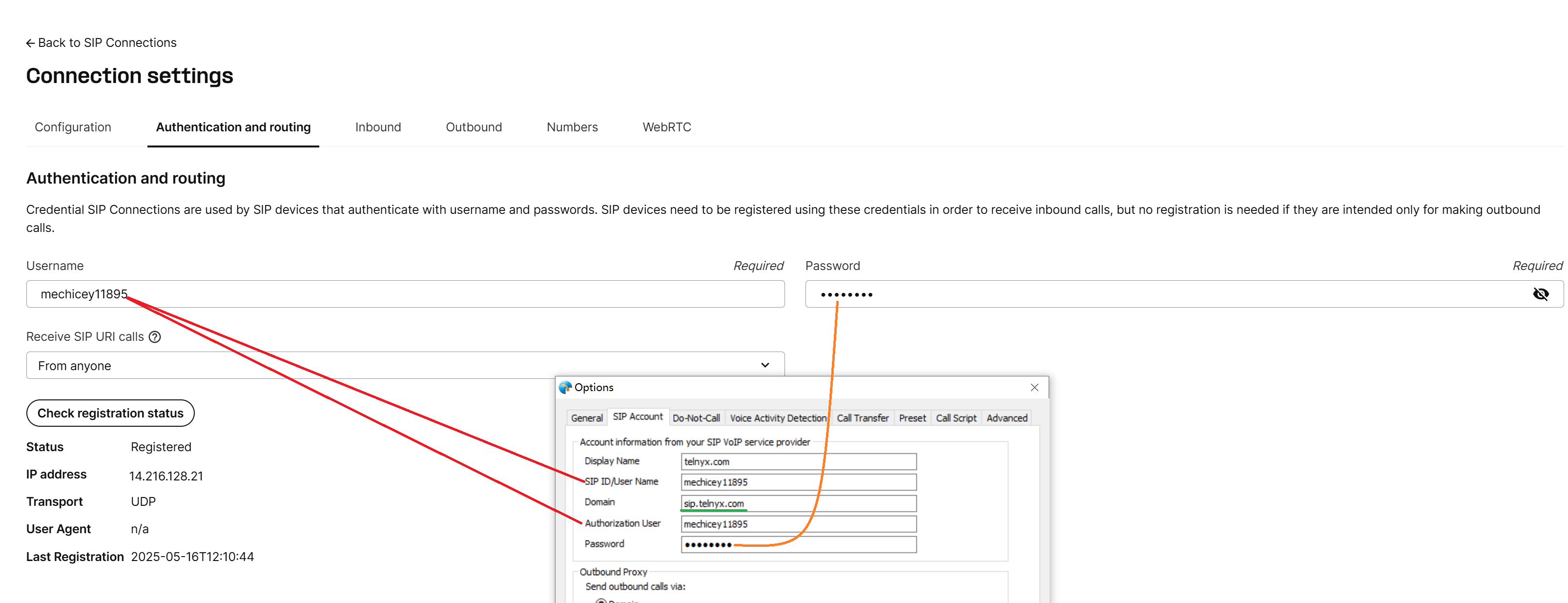Image resolution: width=1568 pixels, height=603 pixels.
Task: Open the Call Script tab
Action: pos(956,418)
